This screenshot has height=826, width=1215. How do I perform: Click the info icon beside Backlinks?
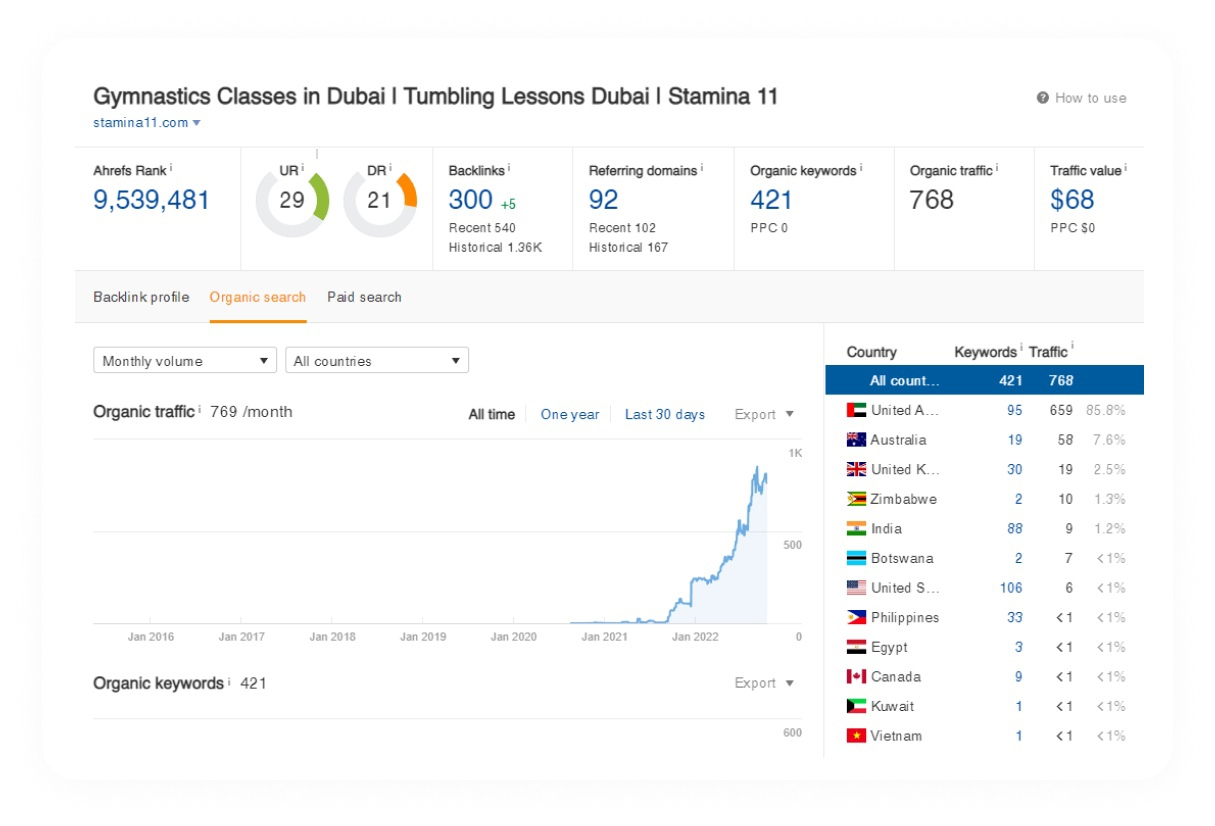click(510, 168)
